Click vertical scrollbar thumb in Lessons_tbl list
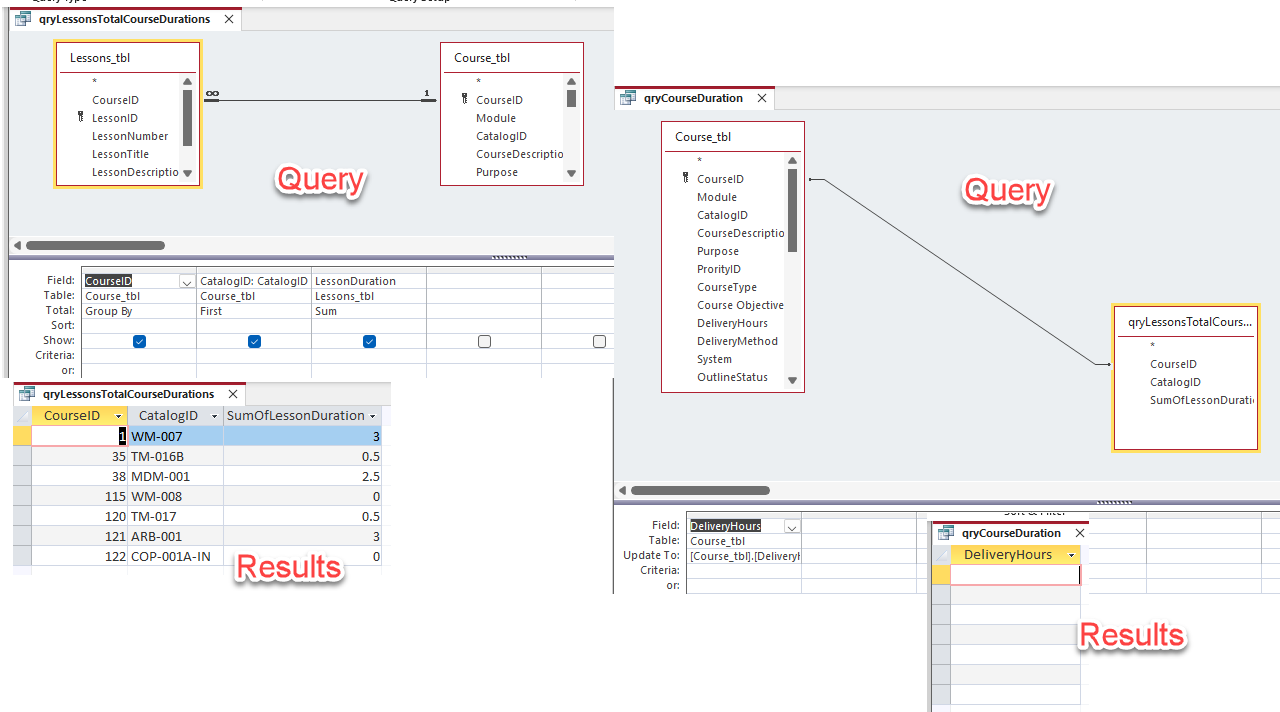The width and height of the screenshot is (1280, 712). (x=187, y=118)
